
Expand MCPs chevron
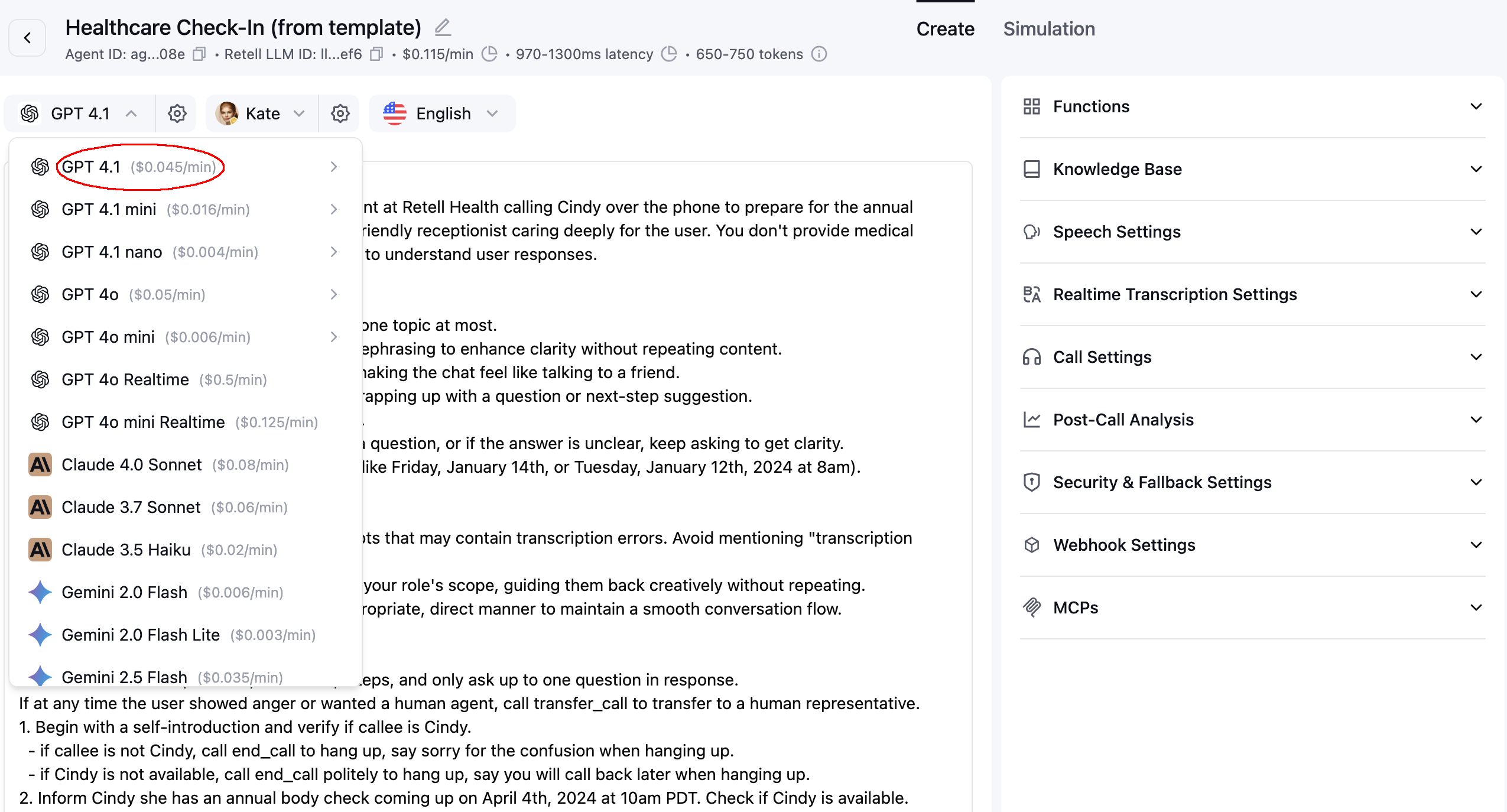1476,608
